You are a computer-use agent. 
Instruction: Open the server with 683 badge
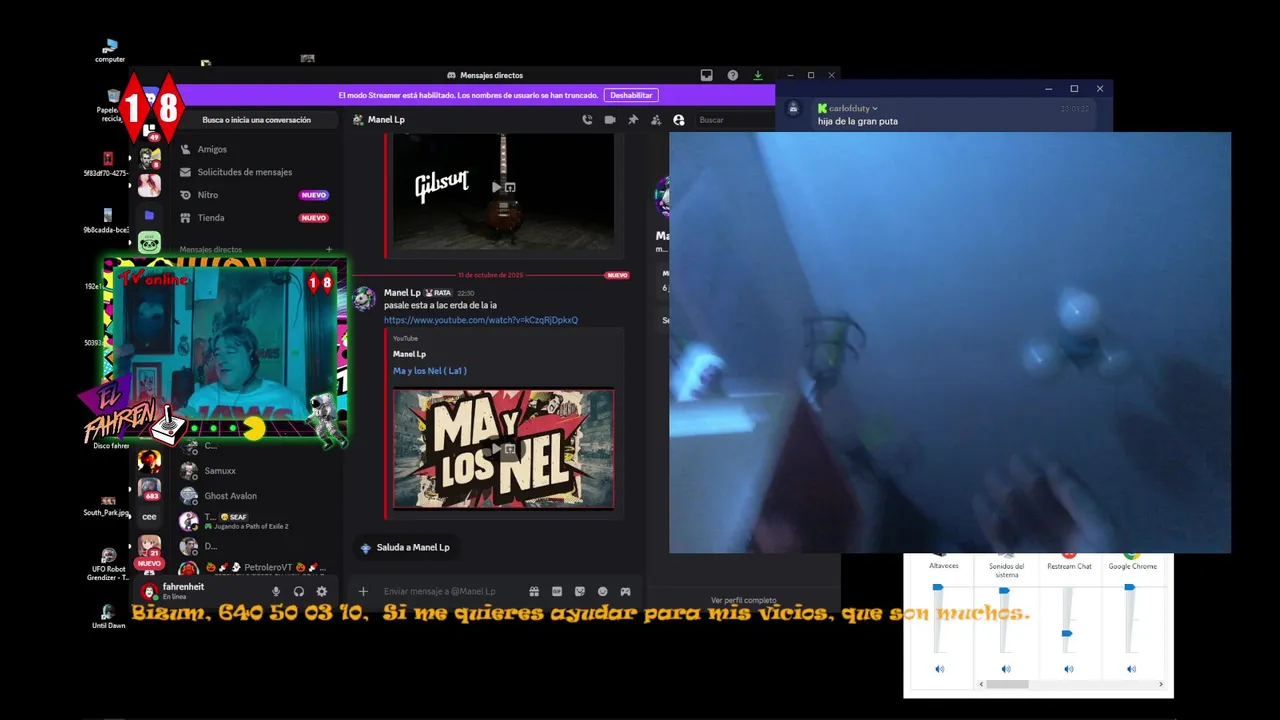[150, 489]
